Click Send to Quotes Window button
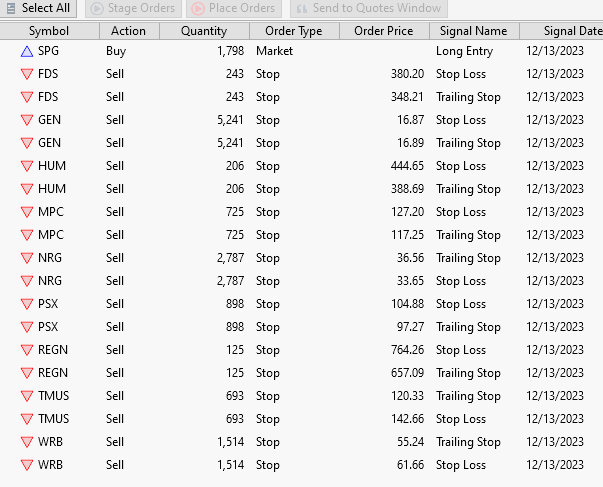The image size is (603, 487). (369, 8)
